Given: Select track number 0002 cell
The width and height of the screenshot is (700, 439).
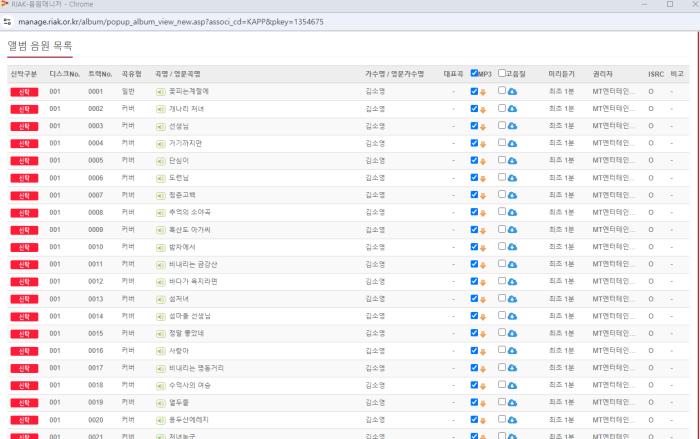Looking at the screenshot, I should 96,109.
